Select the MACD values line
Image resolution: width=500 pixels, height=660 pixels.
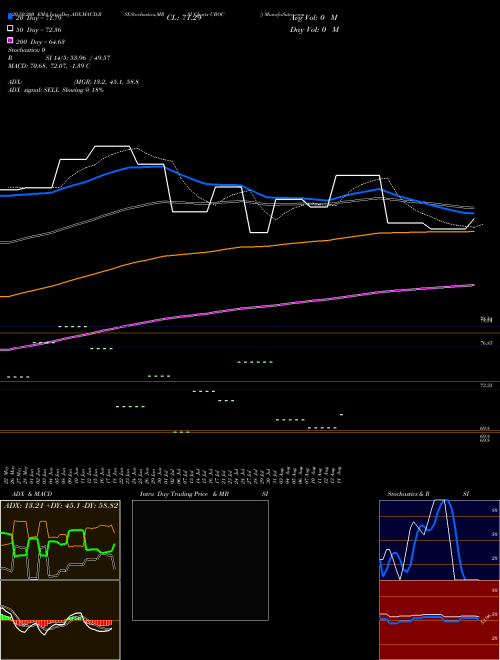pyautogui.click(x=49, y=66)
